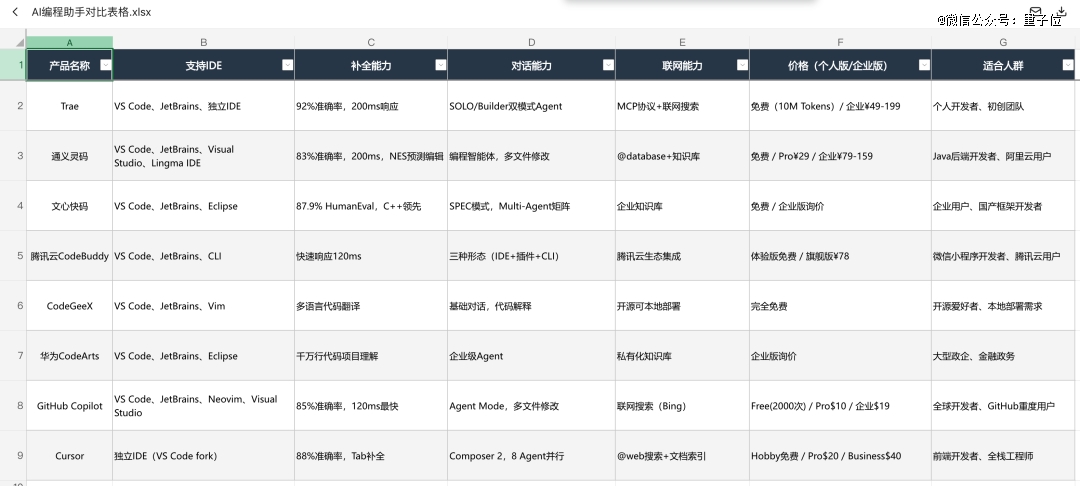Click the select-all corner triangle of the sheet
The image size is (1080, 486).
point(19,42)
